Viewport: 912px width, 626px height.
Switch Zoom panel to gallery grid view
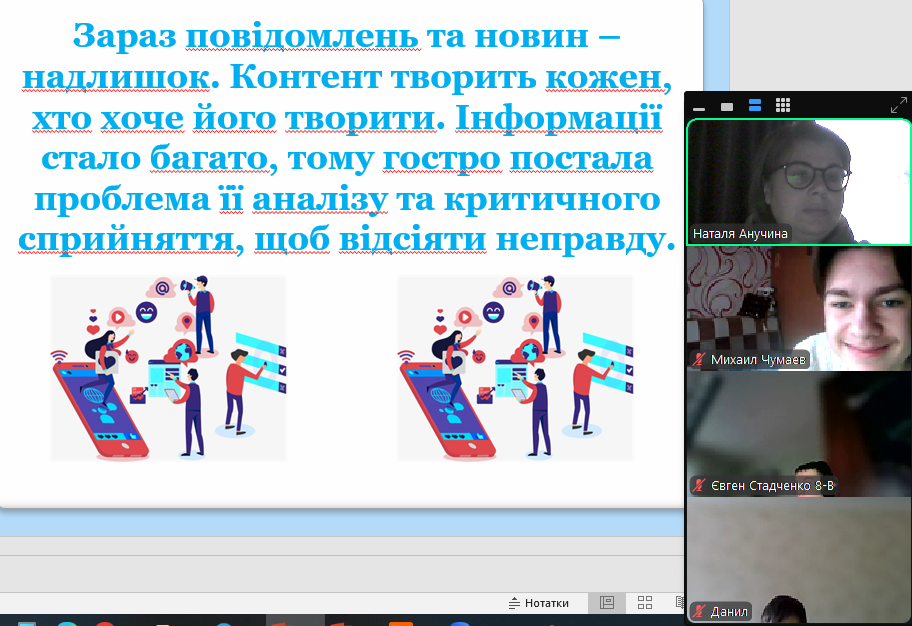coord(783,106)
